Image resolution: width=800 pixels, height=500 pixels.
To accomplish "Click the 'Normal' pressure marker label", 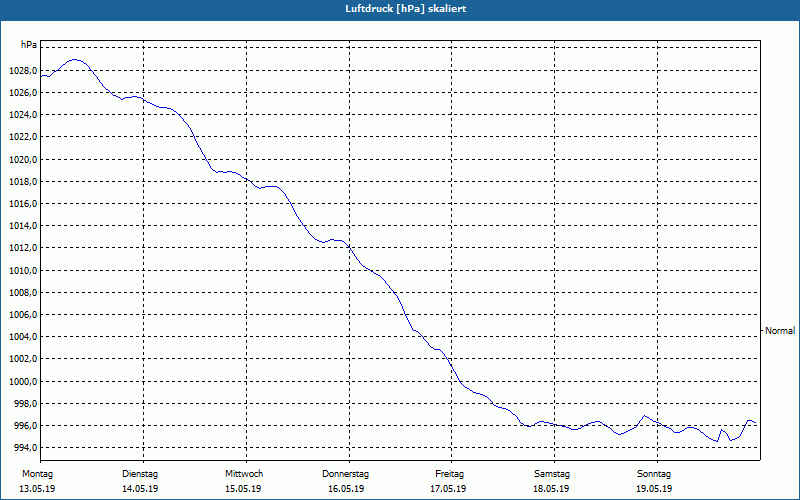I will pyautogui.click(x=780, y=331).
